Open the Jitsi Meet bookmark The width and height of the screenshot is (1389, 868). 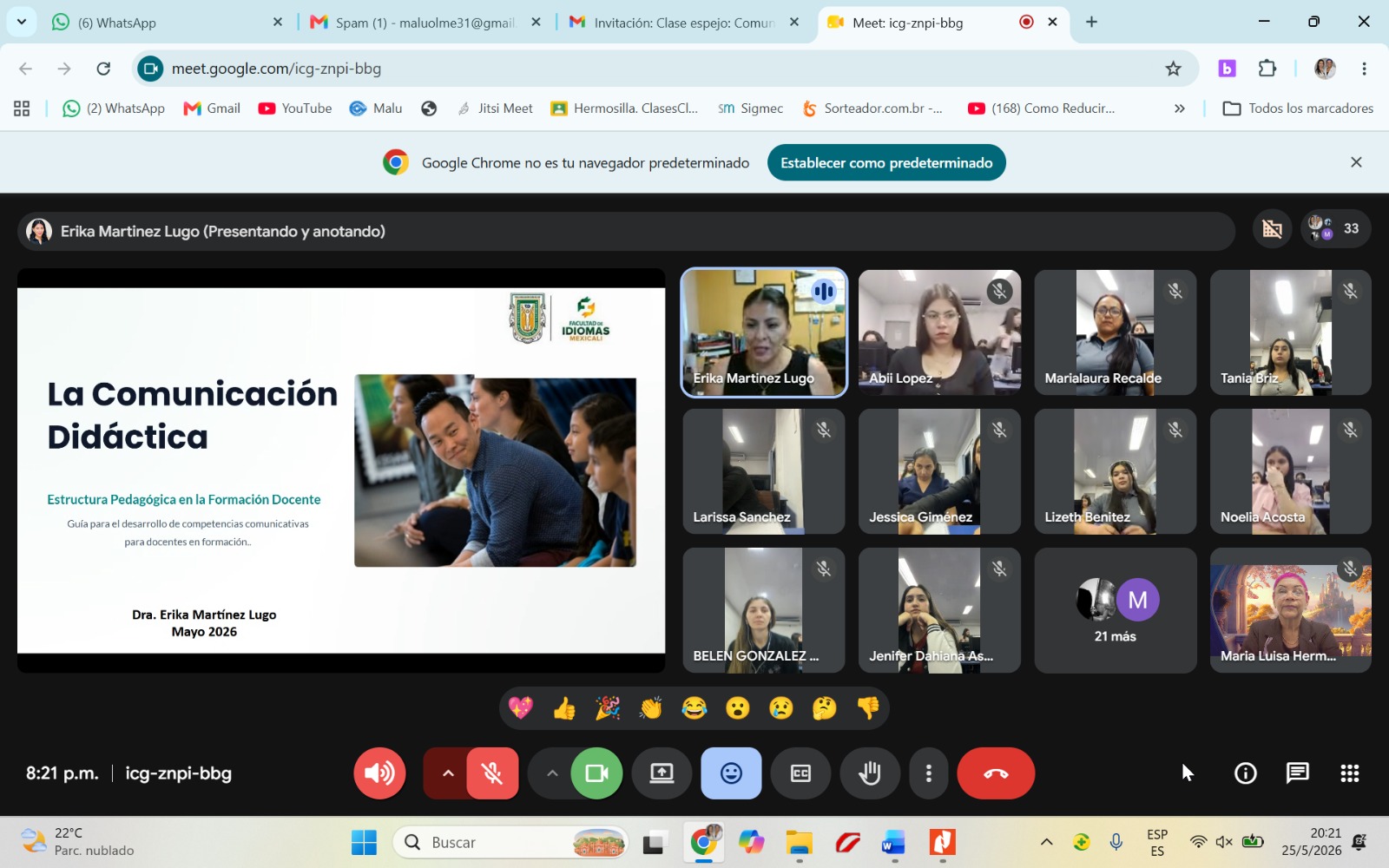tap(495, 108)
